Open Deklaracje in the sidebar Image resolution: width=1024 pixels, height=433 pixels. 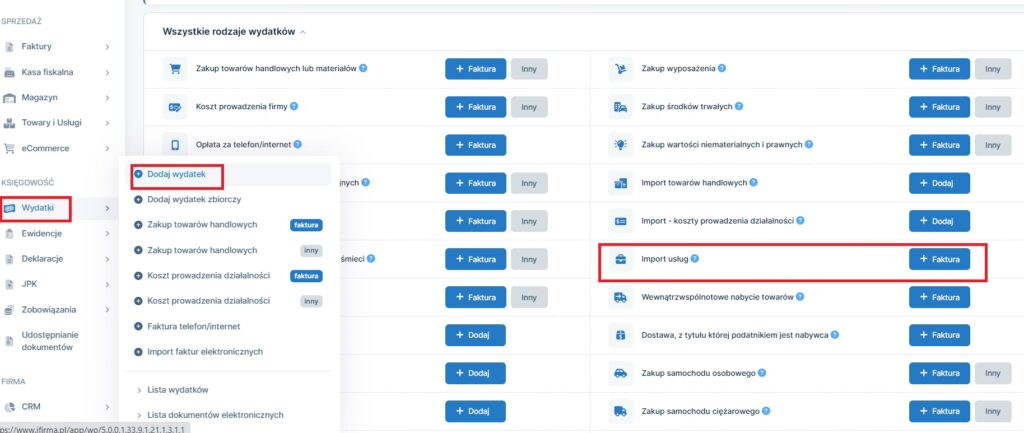42,258
